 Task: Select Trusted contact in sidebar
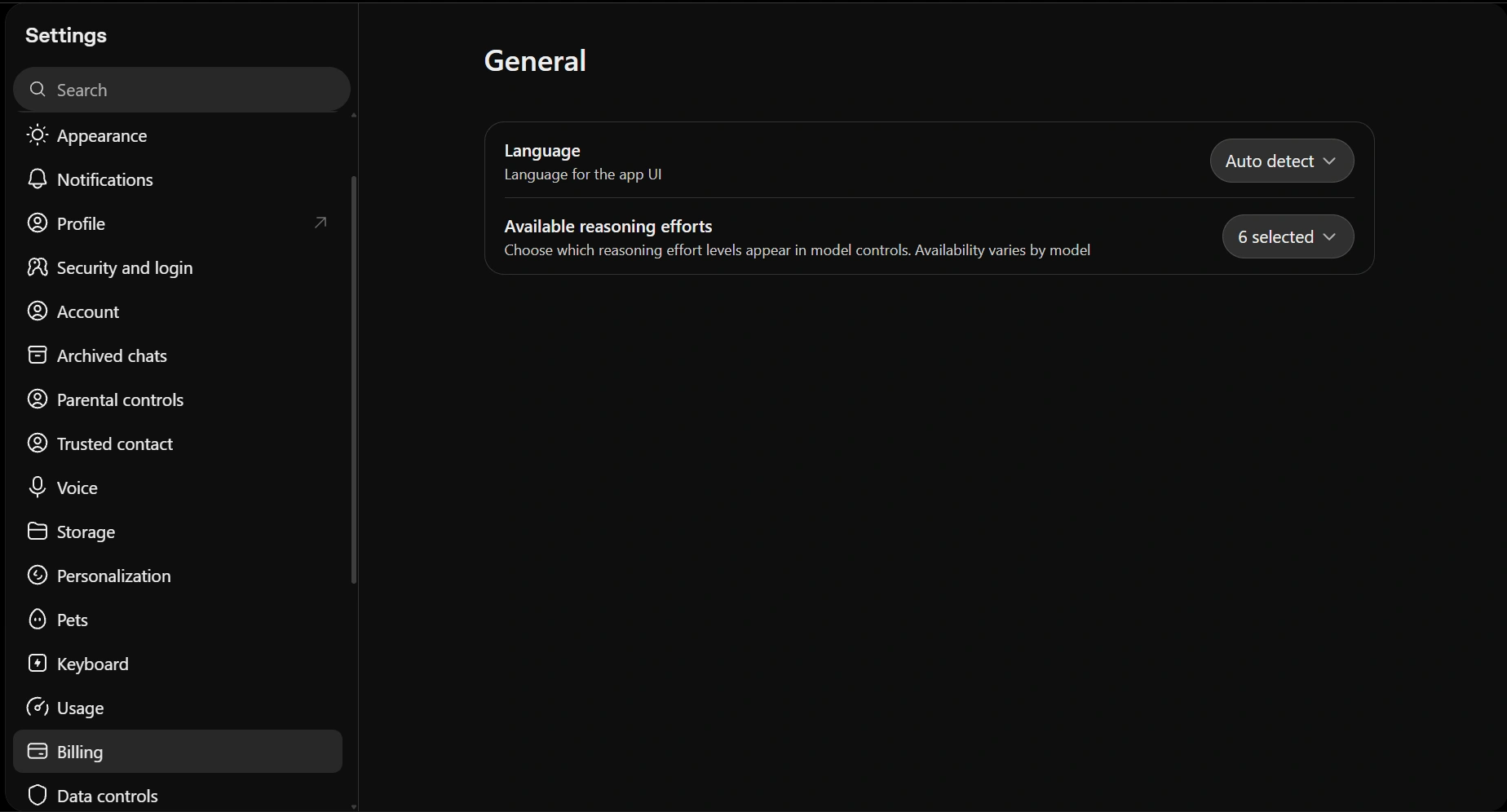coord(178,444)
